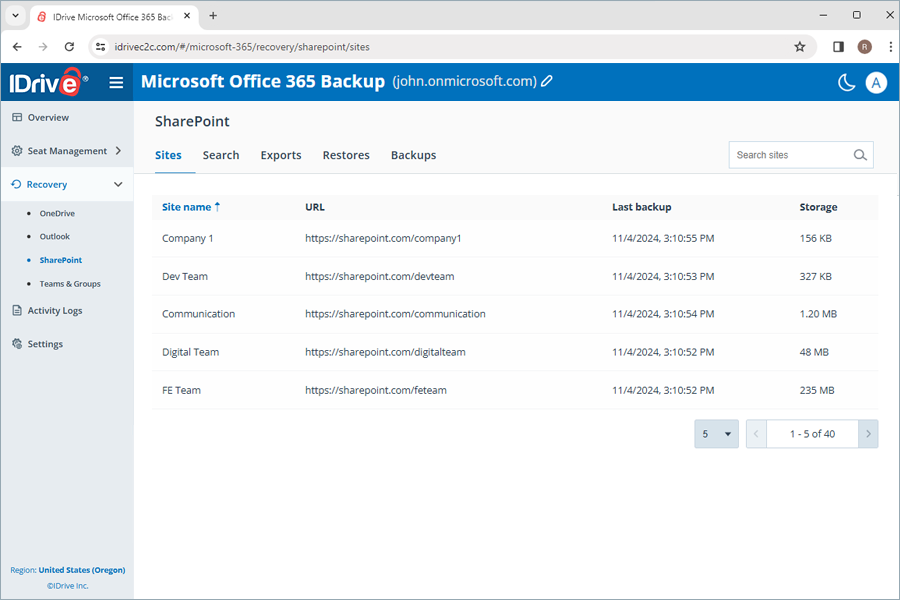This screenshot has height=600, width=900.
Task: Open the Restores tab
Action: (346, 156)
